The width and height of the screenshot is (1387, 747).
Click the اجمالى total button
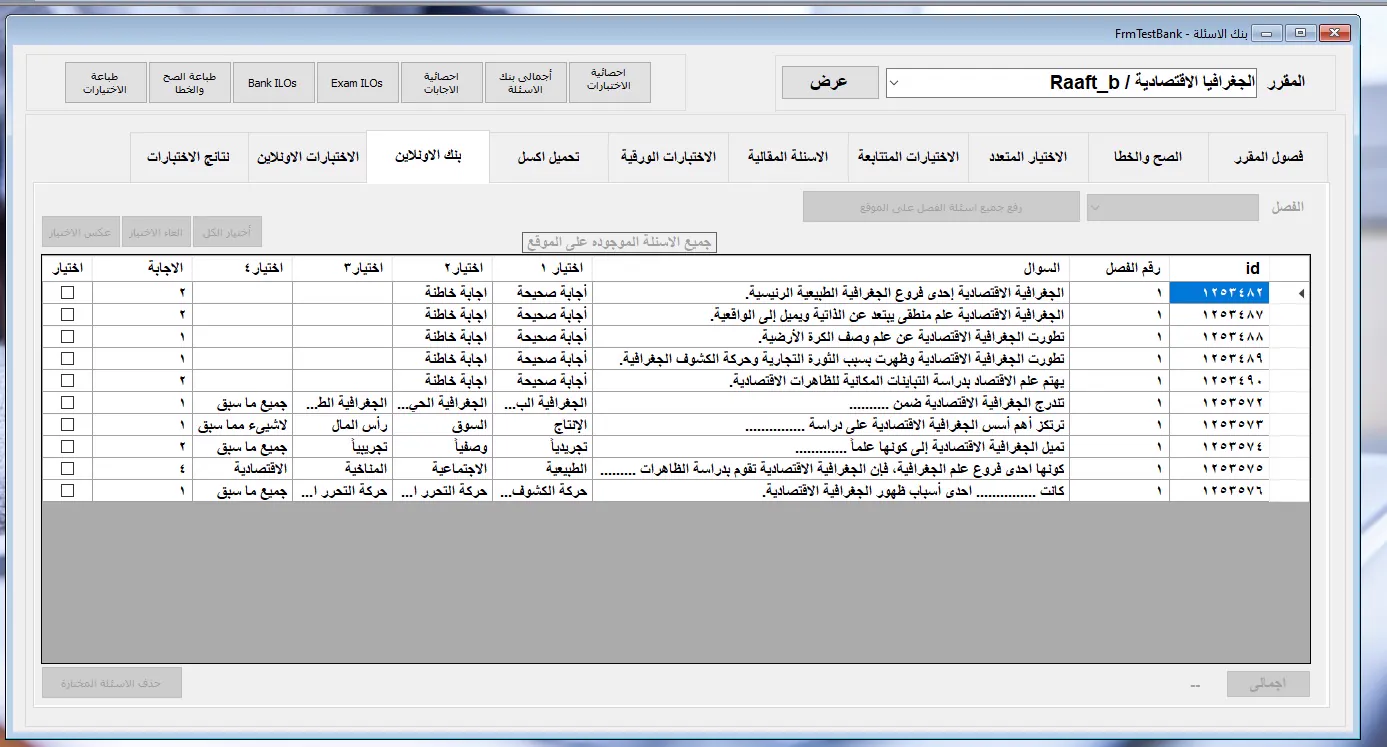(x=1268, y=685)
